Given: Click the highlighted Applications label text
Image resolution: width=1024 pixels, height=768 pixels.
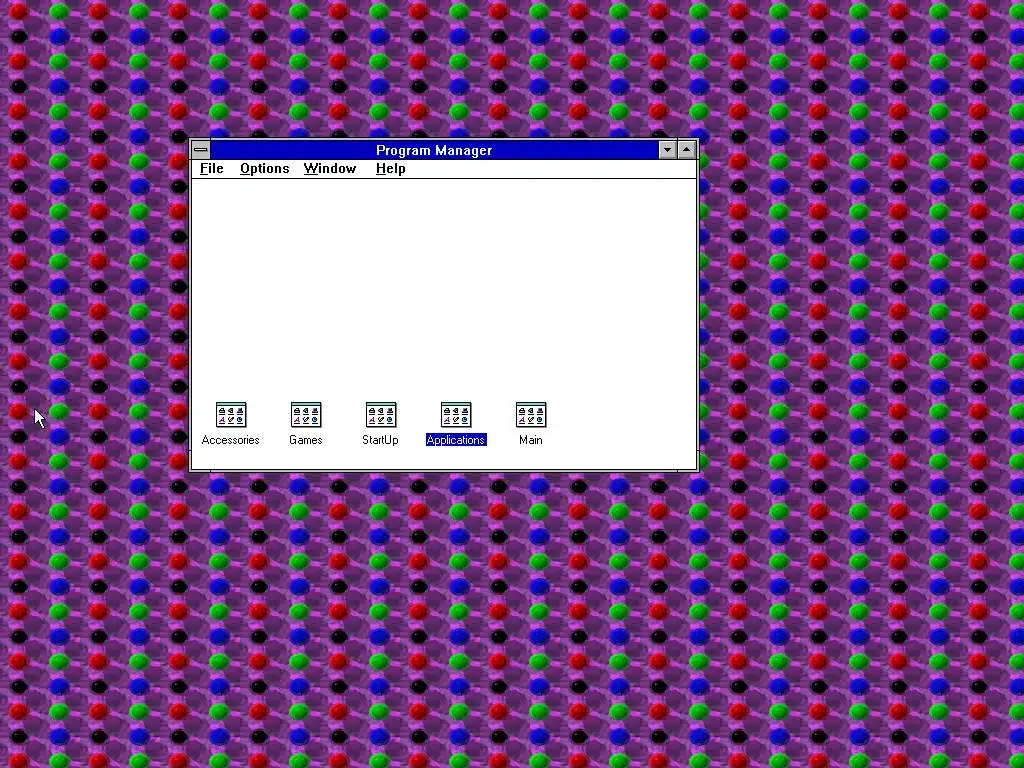Looking at the screenshot, I should point(456,440).
